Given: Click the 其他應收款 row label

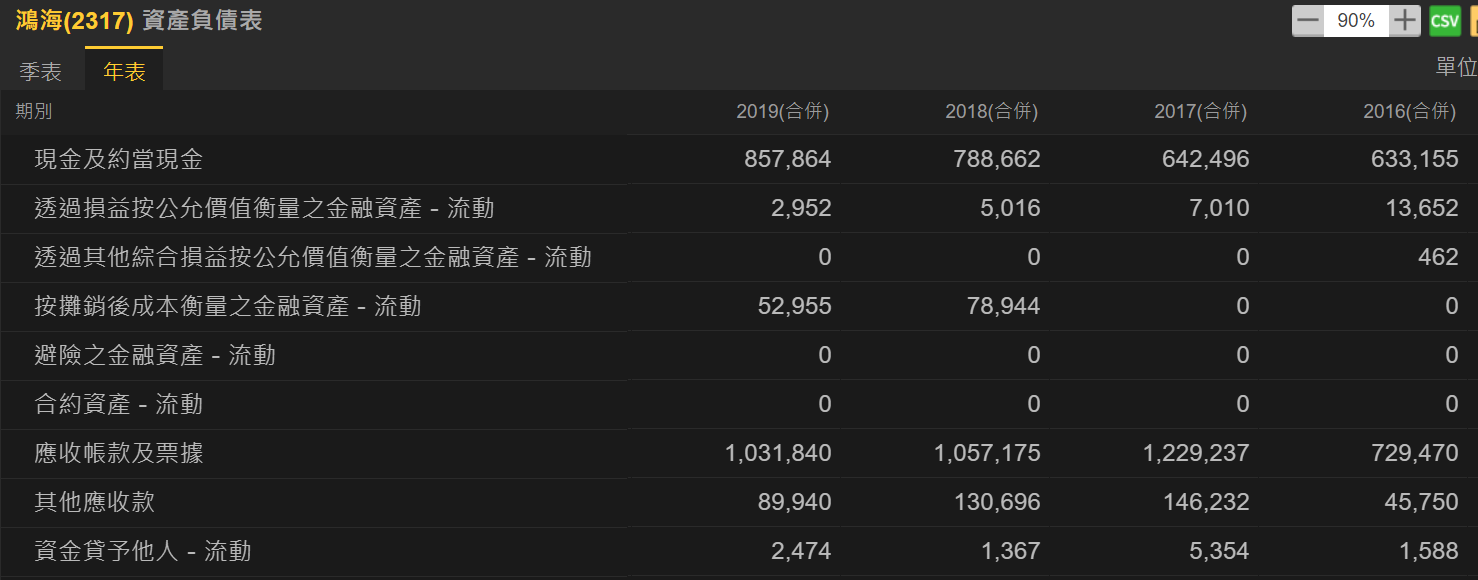Looking at the screenshot, I should pos(95,502).
